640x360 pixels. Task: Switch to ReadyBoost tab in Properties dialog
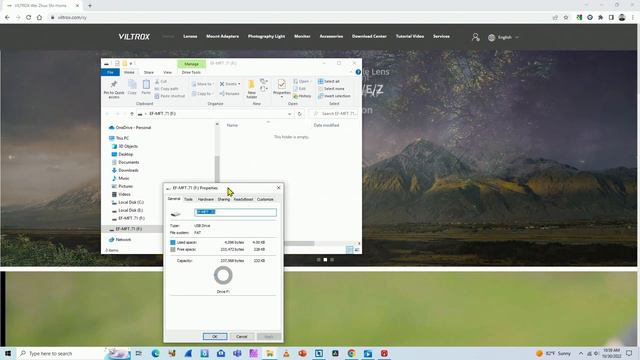coord(243,200)
